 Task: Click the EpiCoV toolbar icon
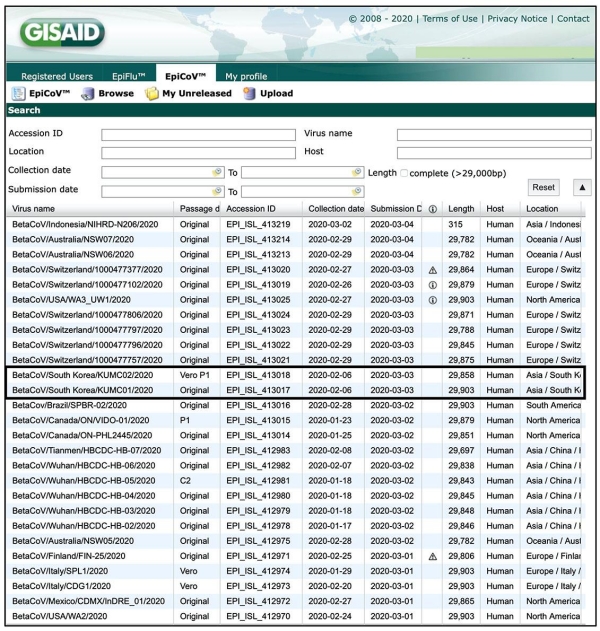point(17,94)
